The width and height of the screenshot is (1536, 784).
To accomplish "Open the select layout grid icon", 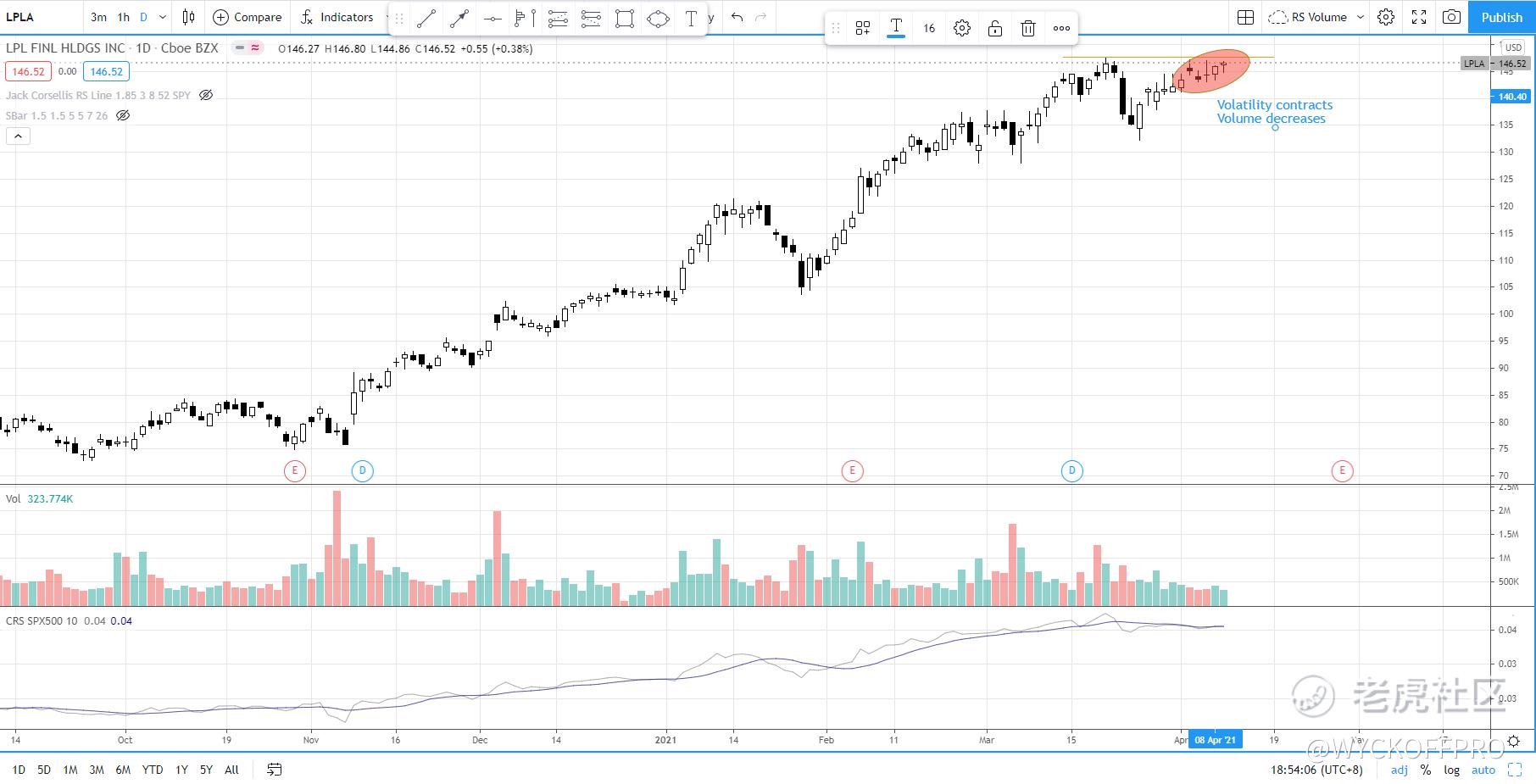I will (1245, 17).
